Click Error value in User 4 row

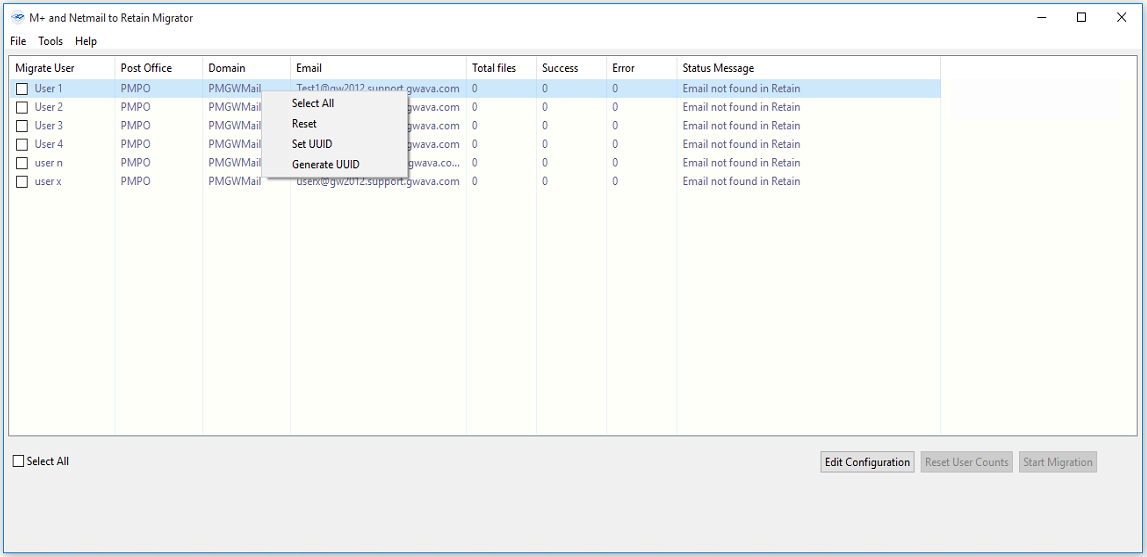point(615,144)
